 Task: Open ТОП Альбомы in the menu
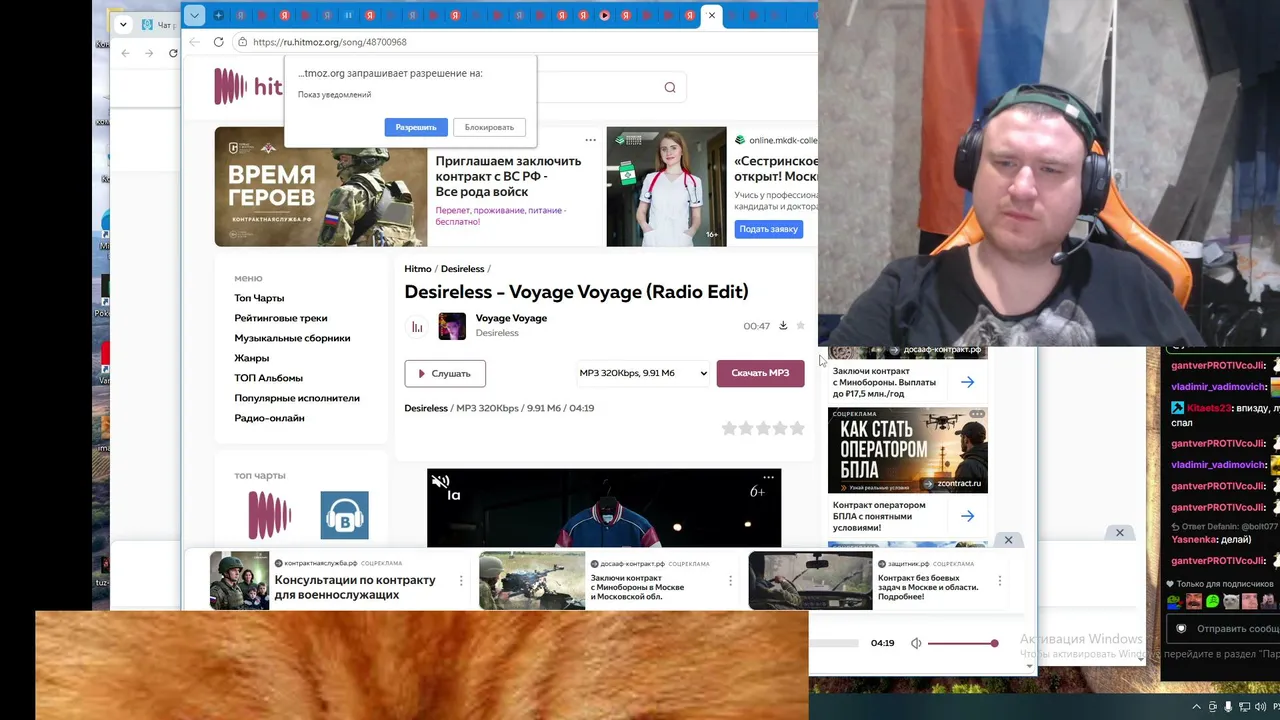(x=268, y=378)
